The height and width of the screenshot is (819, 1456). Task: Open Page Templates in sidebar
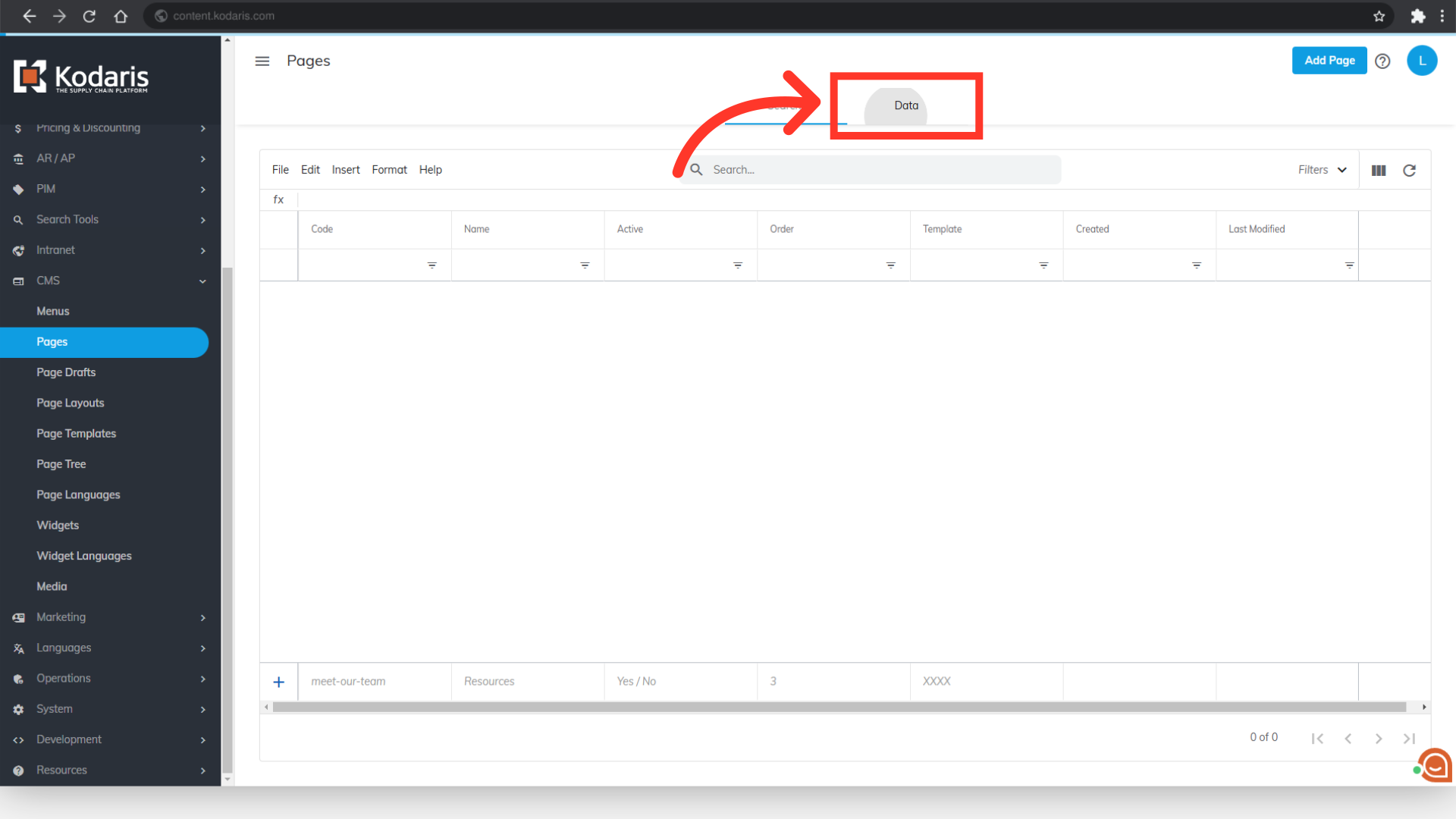(x=77, y=434)
